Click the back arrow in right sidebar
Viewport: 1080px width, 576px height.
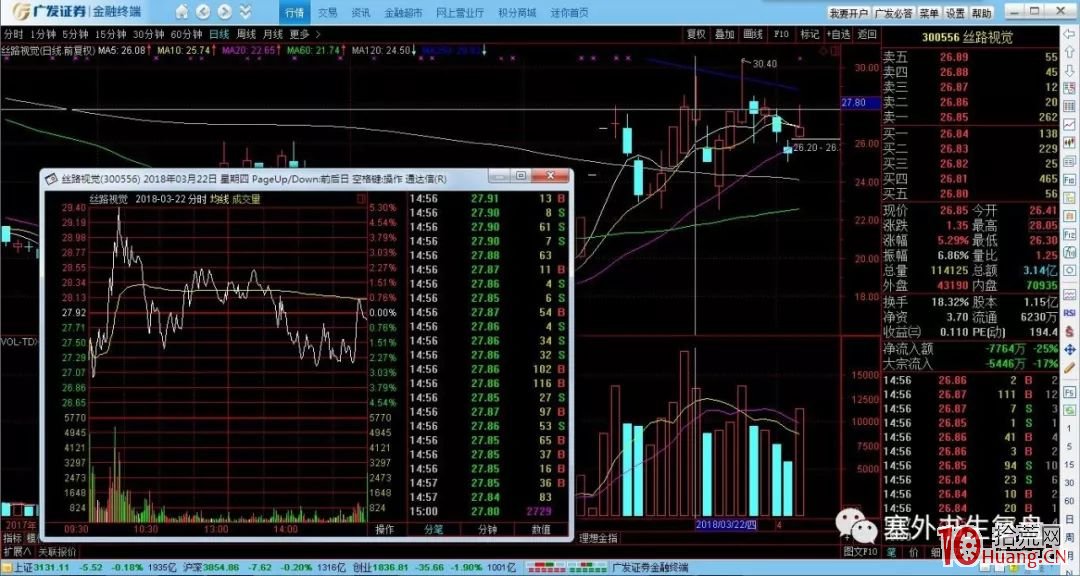1069,34
